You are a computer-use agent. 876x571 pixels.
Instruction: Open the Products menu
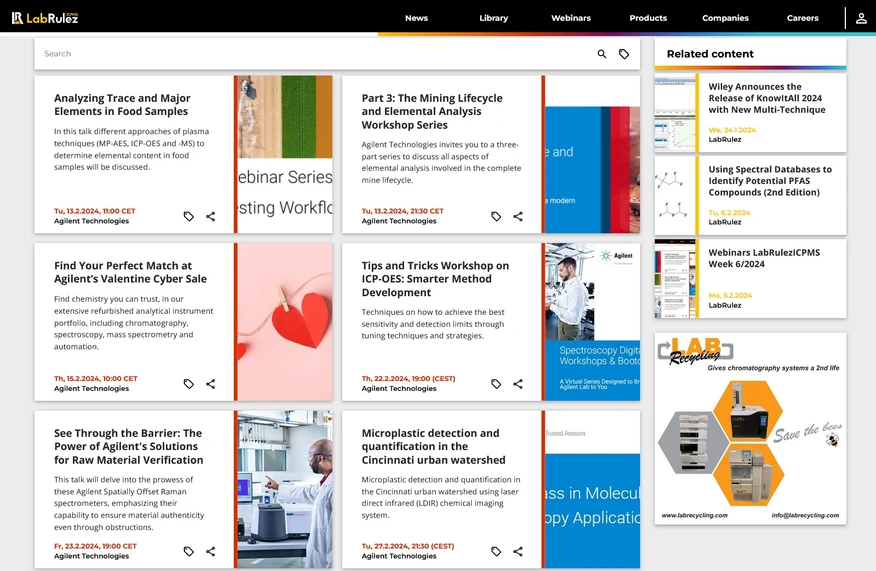(x=648, y=18)
